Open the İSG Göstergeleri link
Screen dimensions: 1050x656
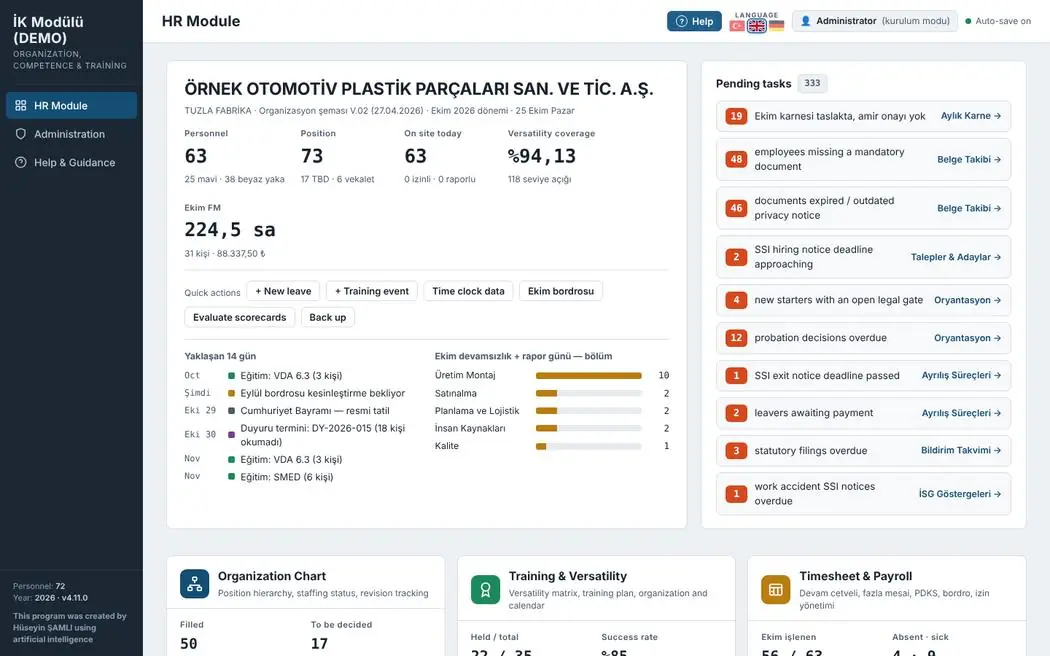(x=960, y=494)
